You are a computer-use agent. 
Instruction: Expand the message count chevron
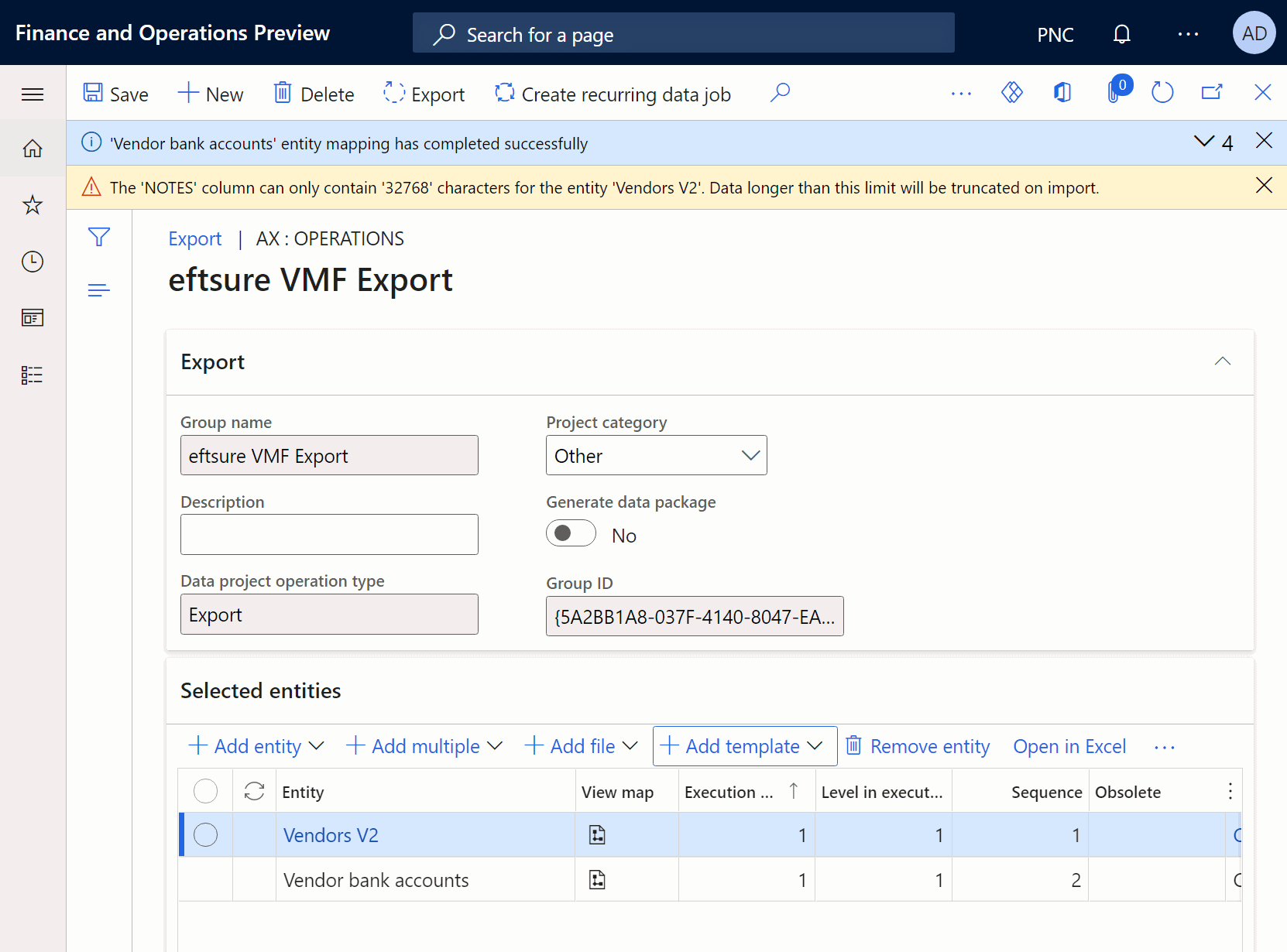pyautogui.click(x=1204, y=141)
